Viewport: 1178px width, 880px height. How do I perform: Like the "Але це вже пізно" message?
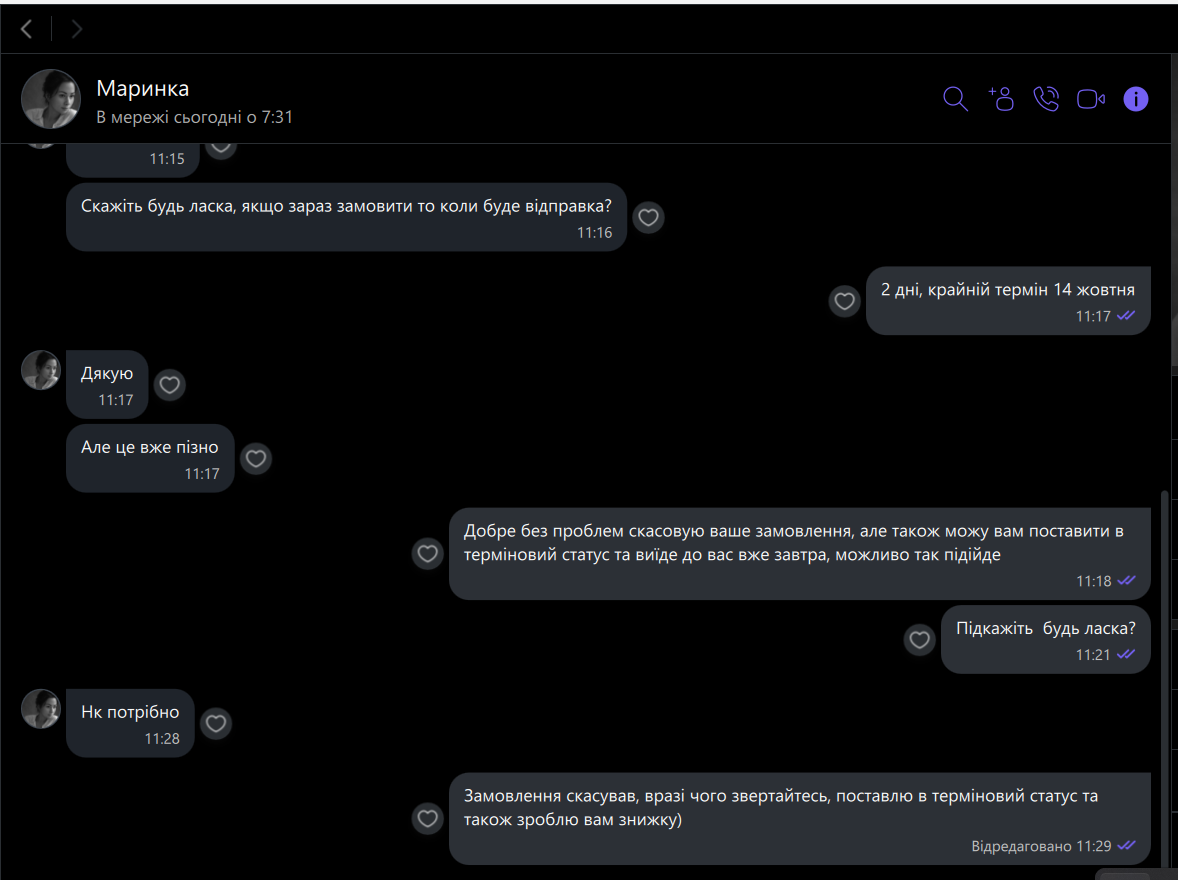point(256,458)
